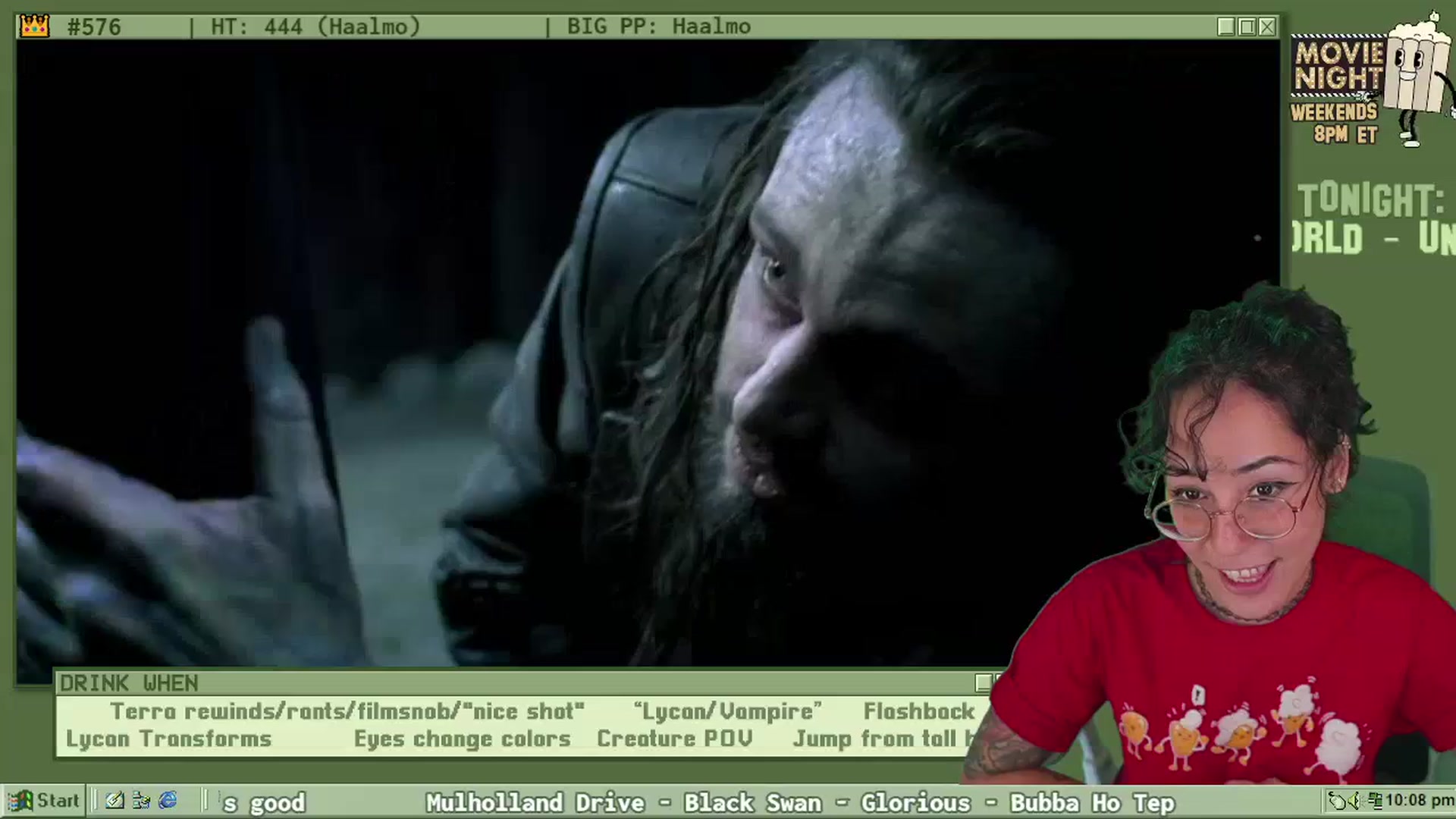Screen dimensions: 1456x819
Task: Select the 'Flashback' drink rule
Action: [919, 711]
